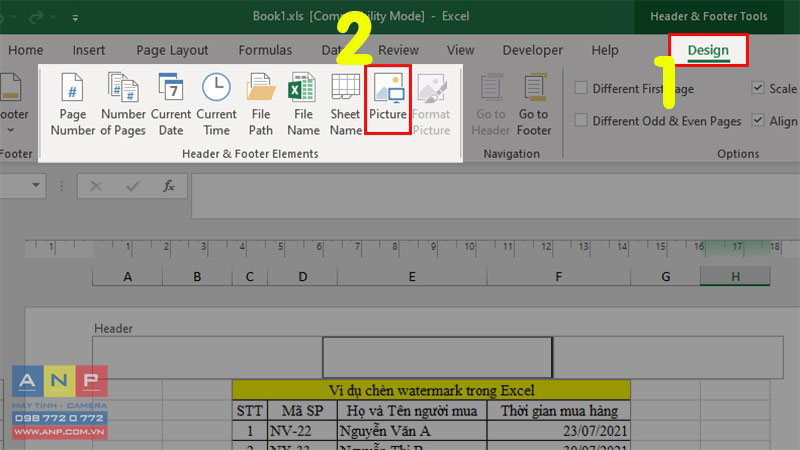
Task: Insert Current Time element
Action: click(x=216, y=104)
